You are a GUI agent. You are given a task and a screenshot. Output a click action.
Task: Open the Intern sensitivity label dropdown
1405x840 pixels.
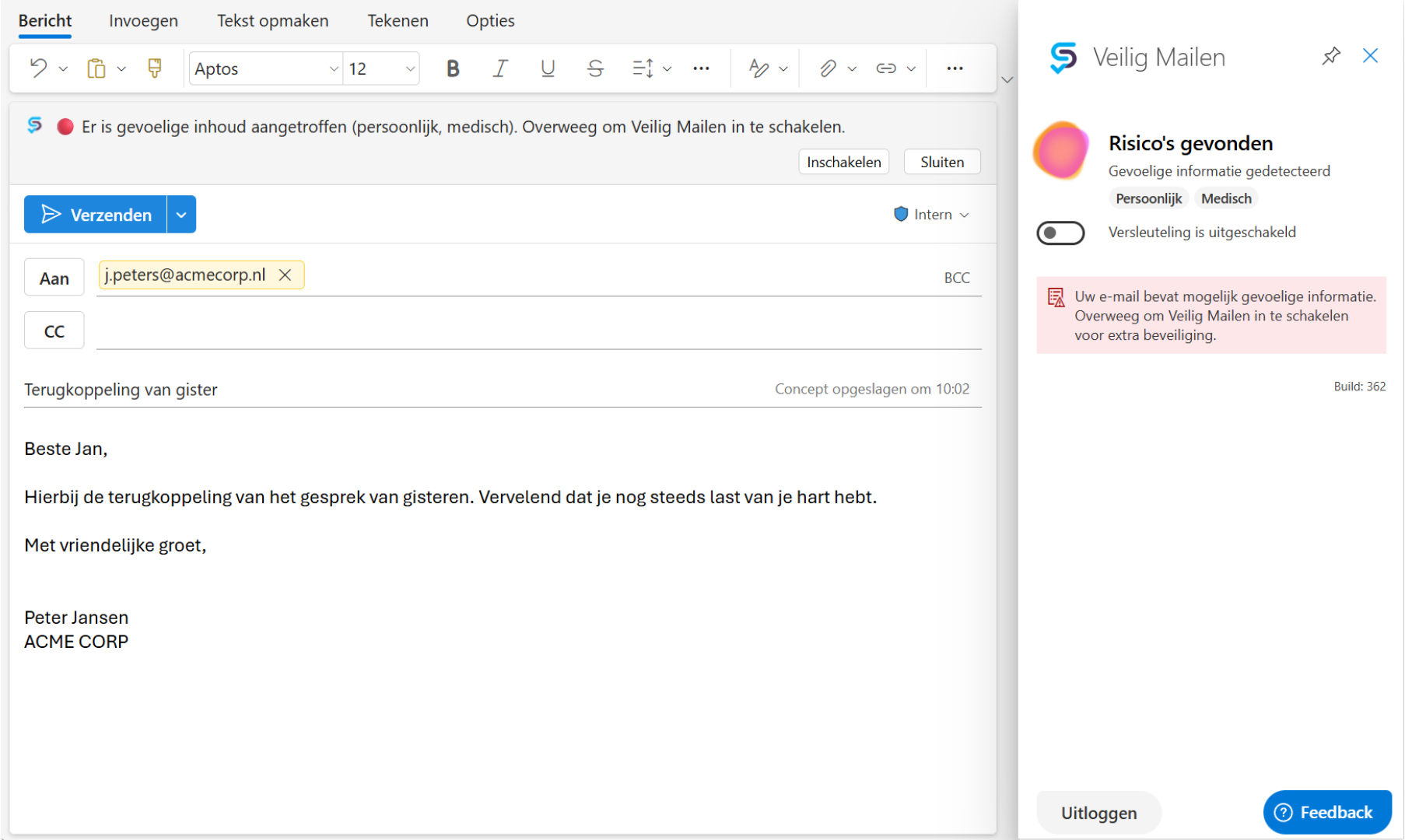(x=931, y=215)
